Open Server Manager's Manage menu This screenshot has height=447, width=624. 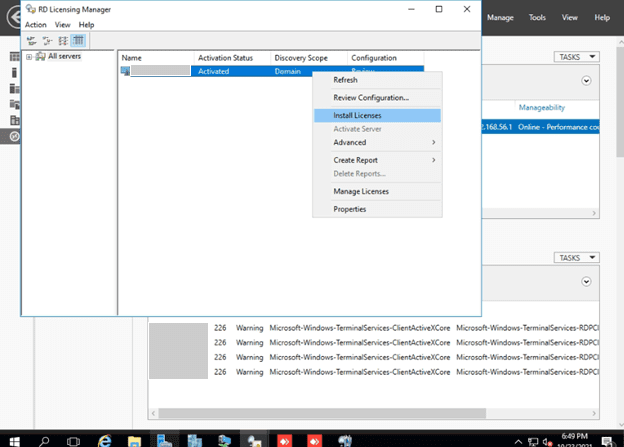[x=500, y=18]
